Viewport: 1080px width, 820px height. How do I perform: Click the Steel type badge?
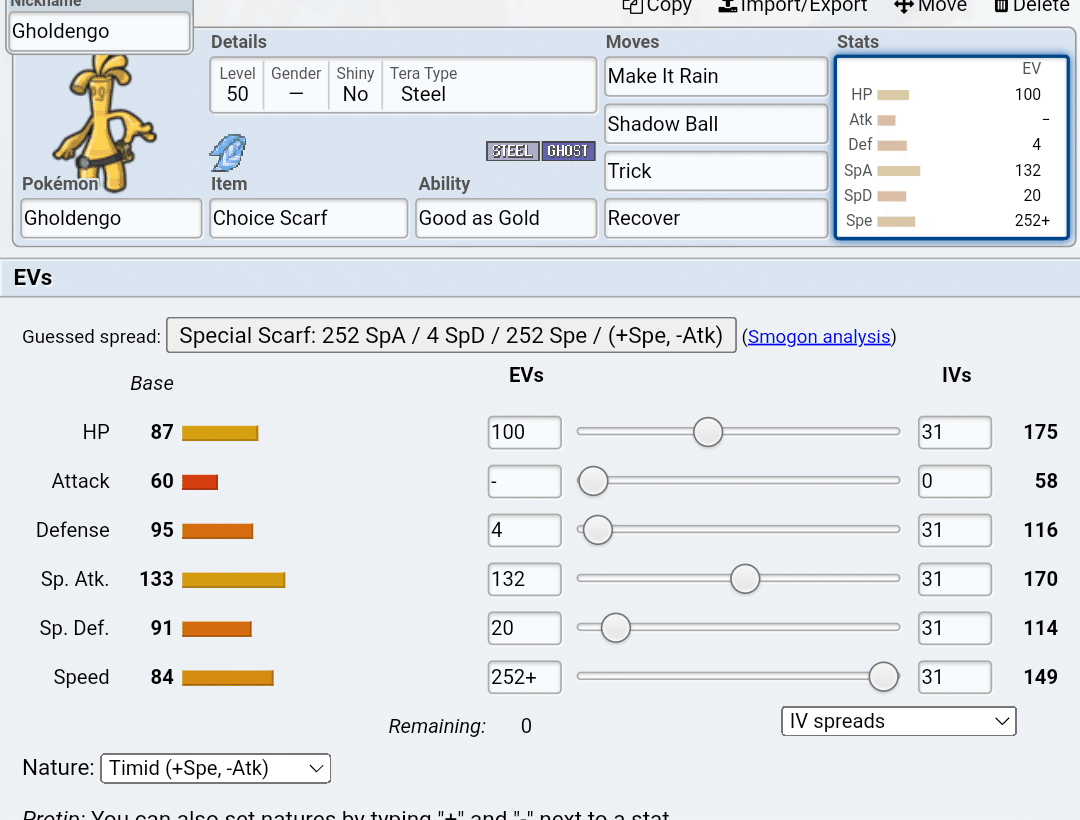click(512, 151)
